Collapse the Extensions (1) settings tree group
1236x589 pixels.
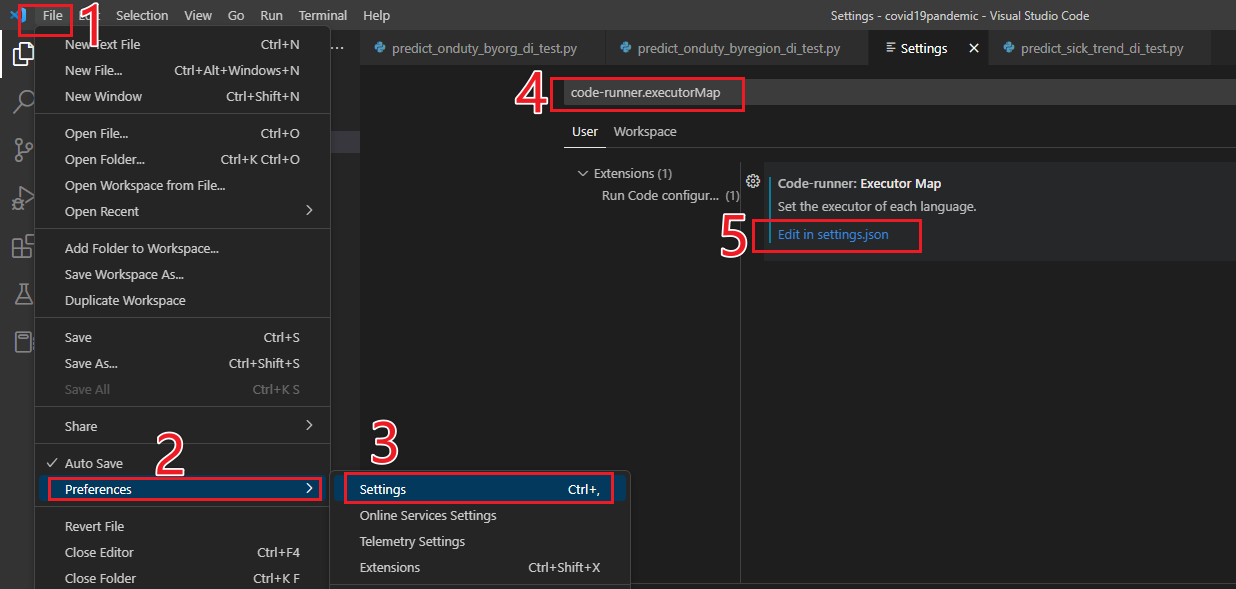[583, 174]
